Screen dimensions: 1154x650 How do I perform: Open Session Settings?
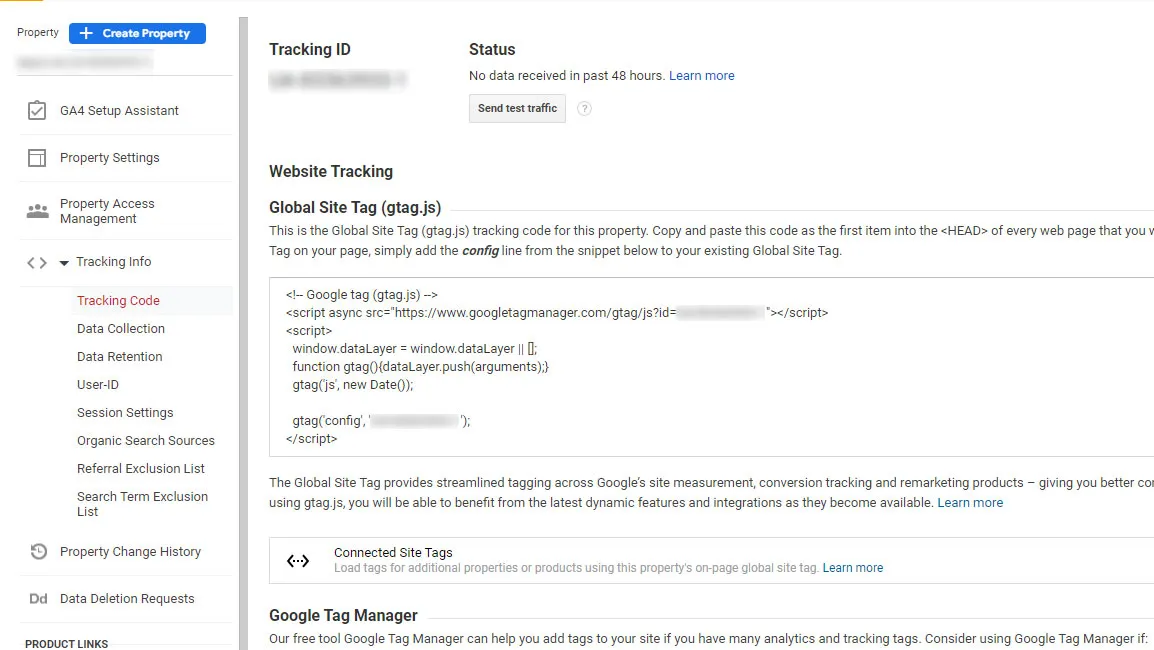pos(125,412)
